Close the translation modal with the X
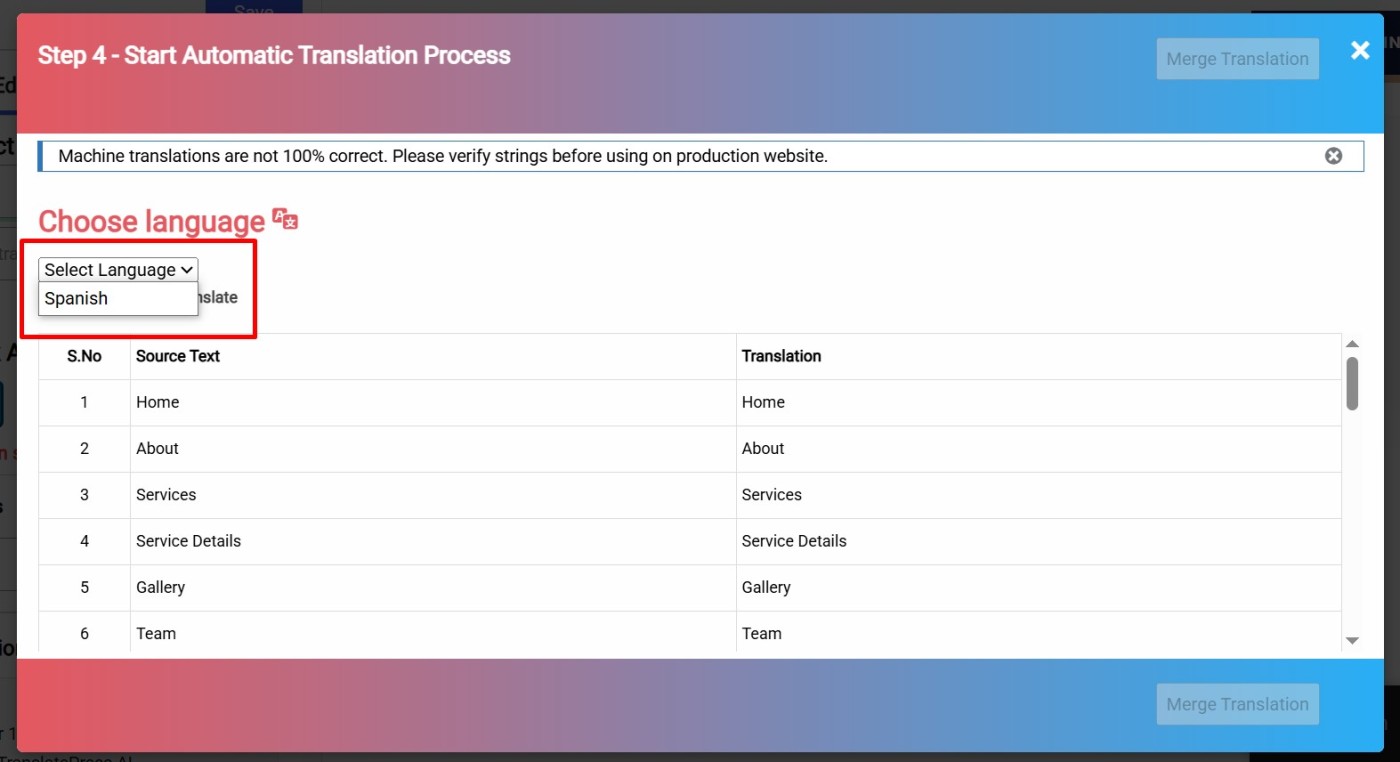This screenshot has height=762, width=1400. point(1360,51)
